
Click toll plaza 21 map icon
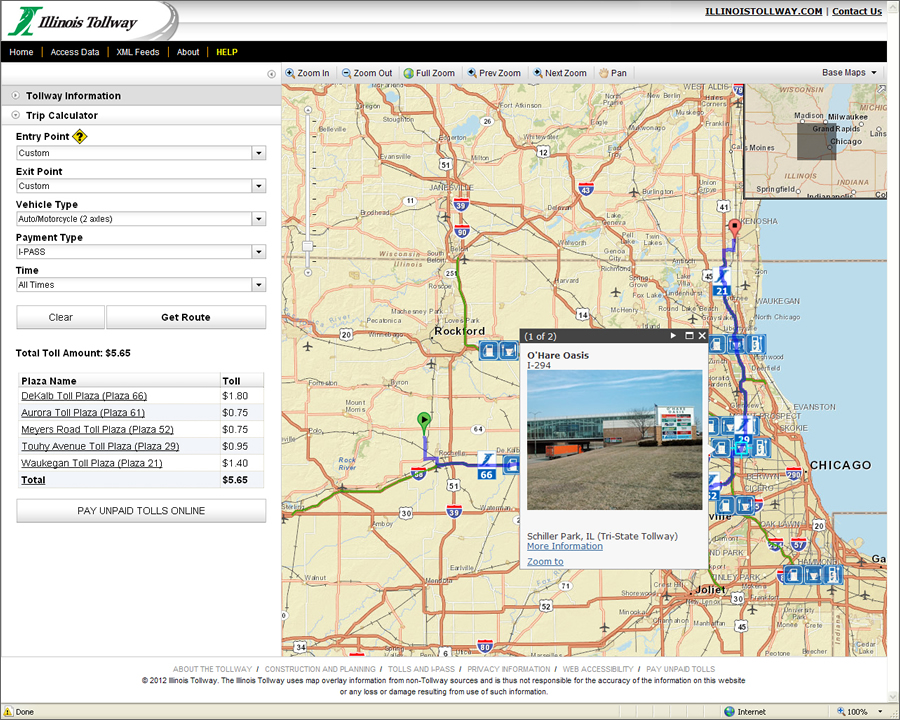click(x=722, y=282)
